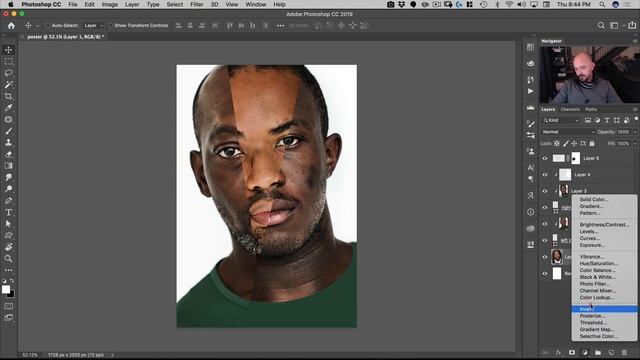Screen dimensions: 640x360
Task: Click the background color swatch
Action: pos(11,295)
